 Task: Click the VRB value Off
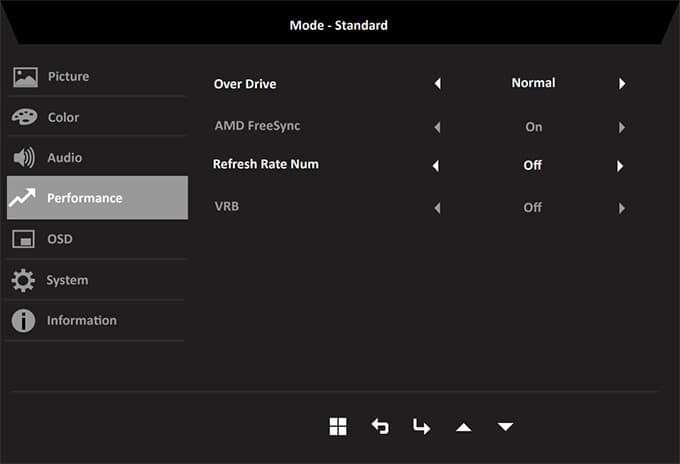pos(532,207)
